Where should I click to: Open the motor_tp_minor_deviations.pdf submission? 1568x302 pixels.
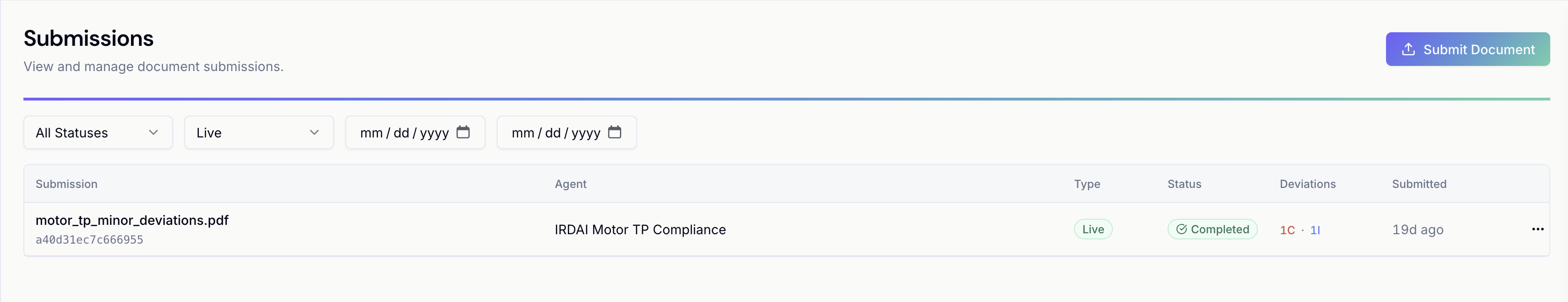(x=132, y=220)
